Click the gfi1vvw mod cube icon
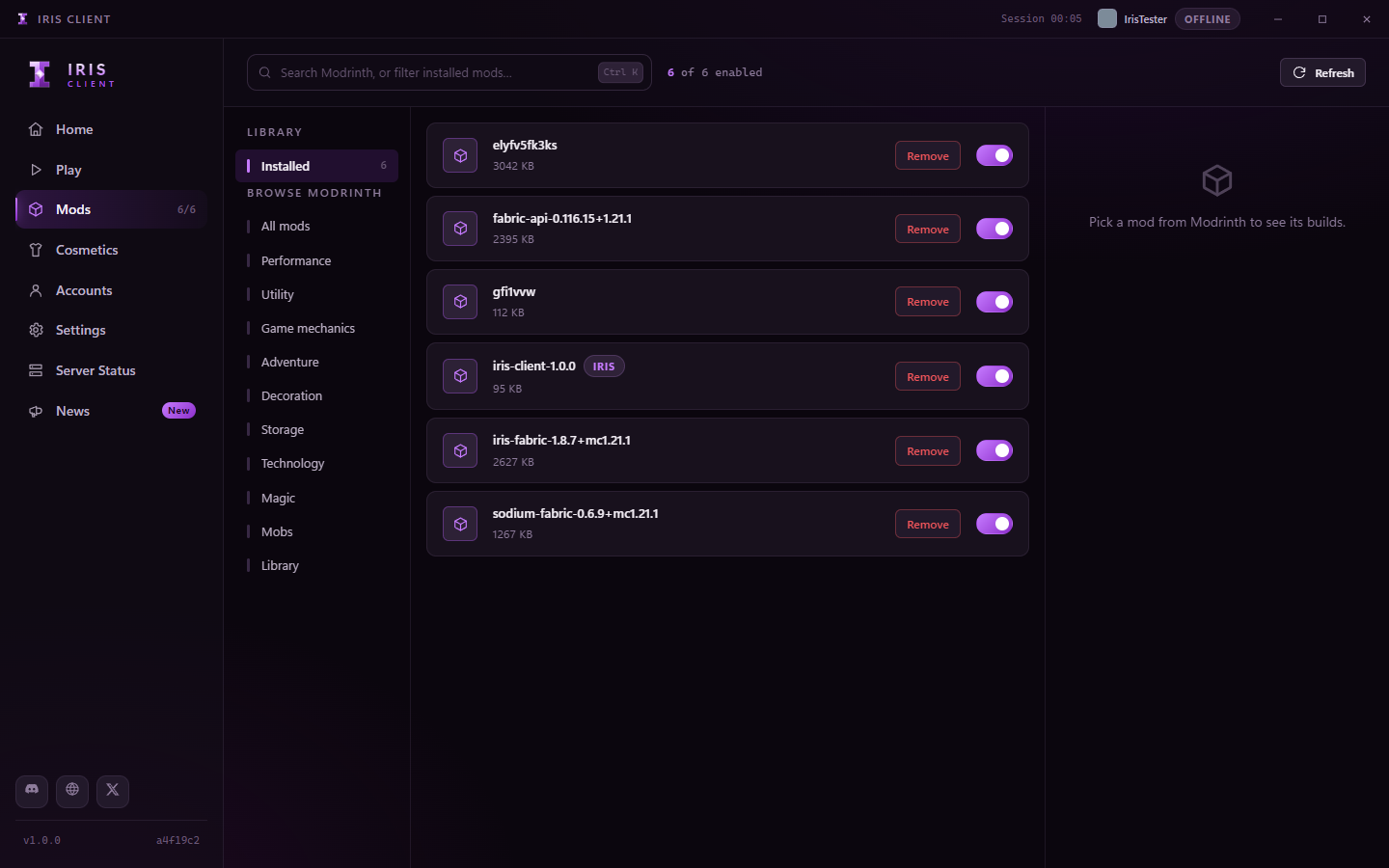The height and width of the screenshot is (868, 1389). (x=460, y=302)
